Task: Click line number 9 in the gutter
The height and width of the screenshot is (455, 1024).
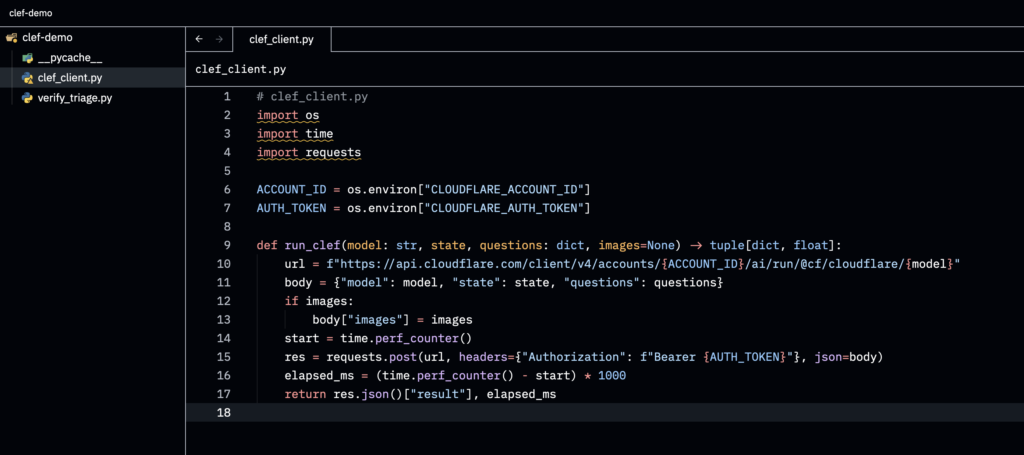Action: point(227,245)
